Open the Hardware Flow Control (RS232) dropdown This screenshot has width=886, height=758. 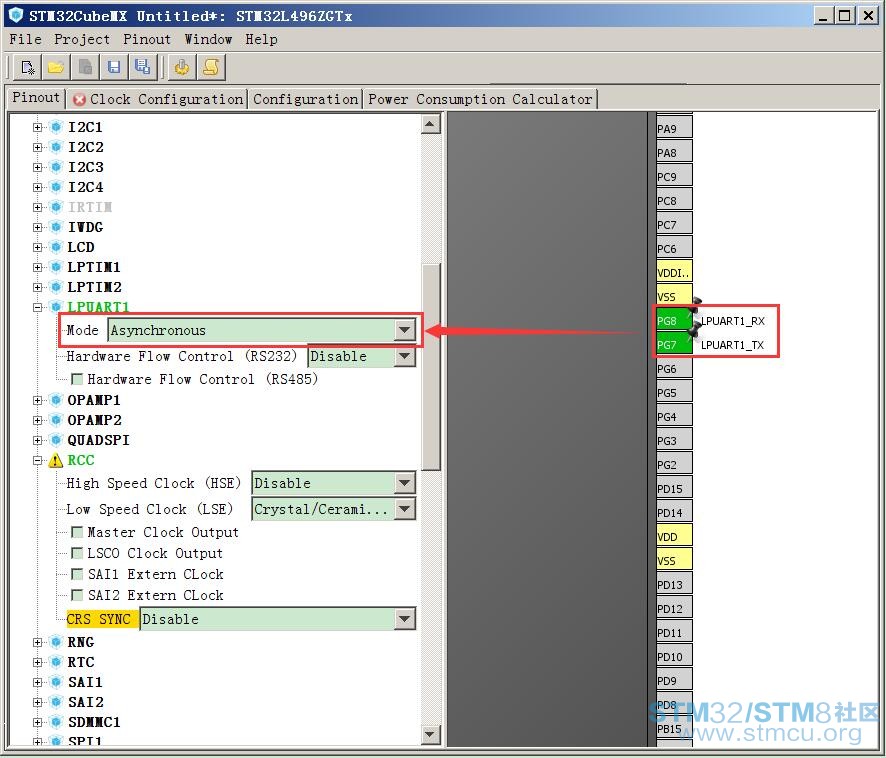pos(405,356)
